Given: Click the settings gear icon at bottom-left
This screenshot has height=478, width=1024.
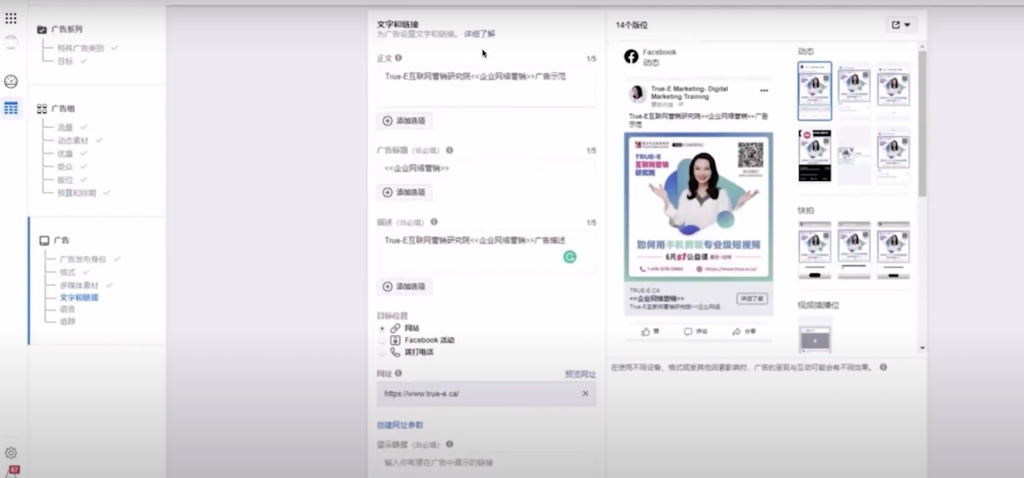Looking at the screenshot, I should (x=10, y=453).
